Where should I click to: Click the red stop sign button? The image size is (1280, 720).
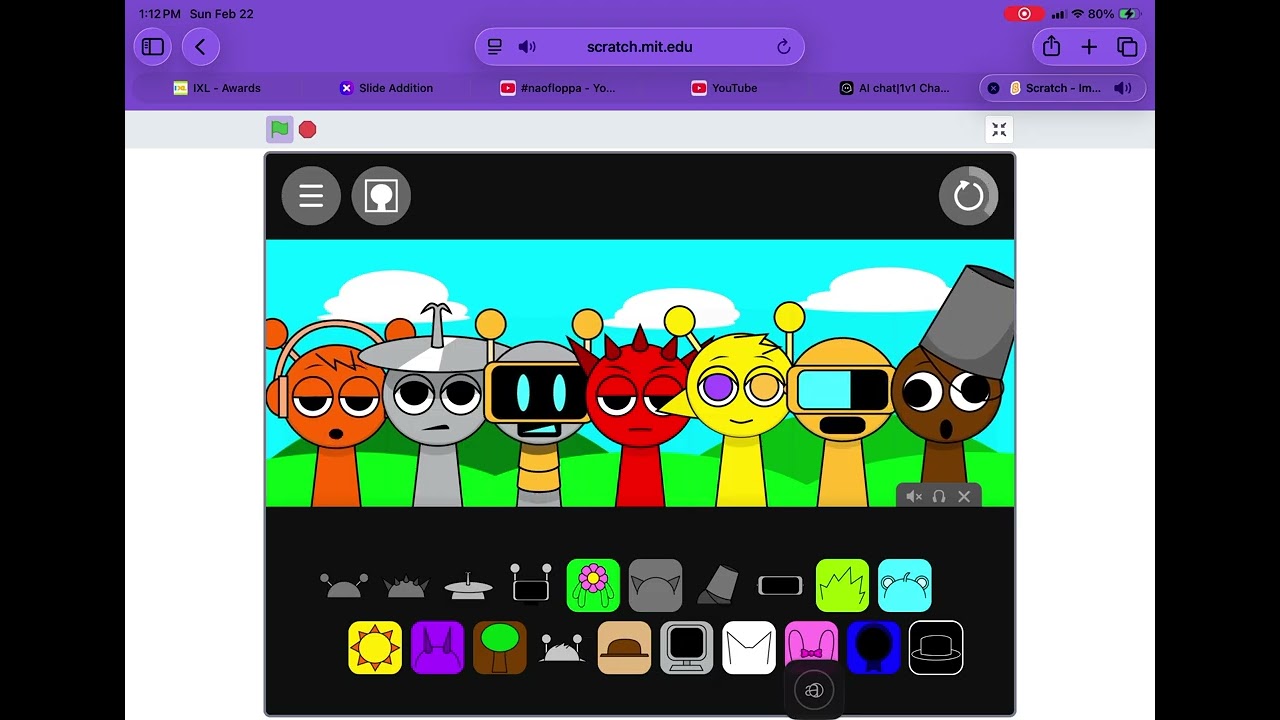(308, 129)
